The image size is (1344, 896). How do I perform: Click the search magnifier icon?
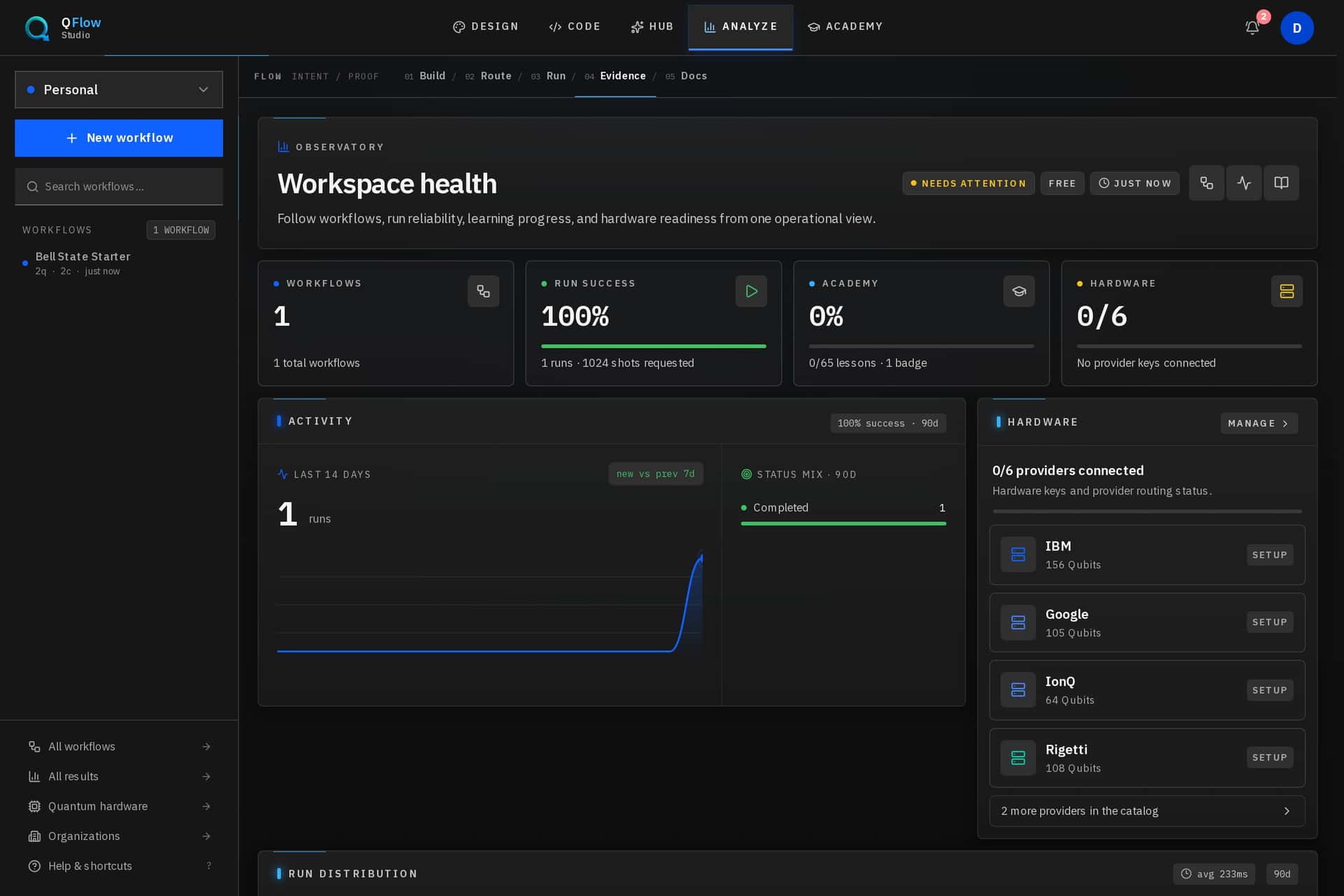[x=32, y=186]
